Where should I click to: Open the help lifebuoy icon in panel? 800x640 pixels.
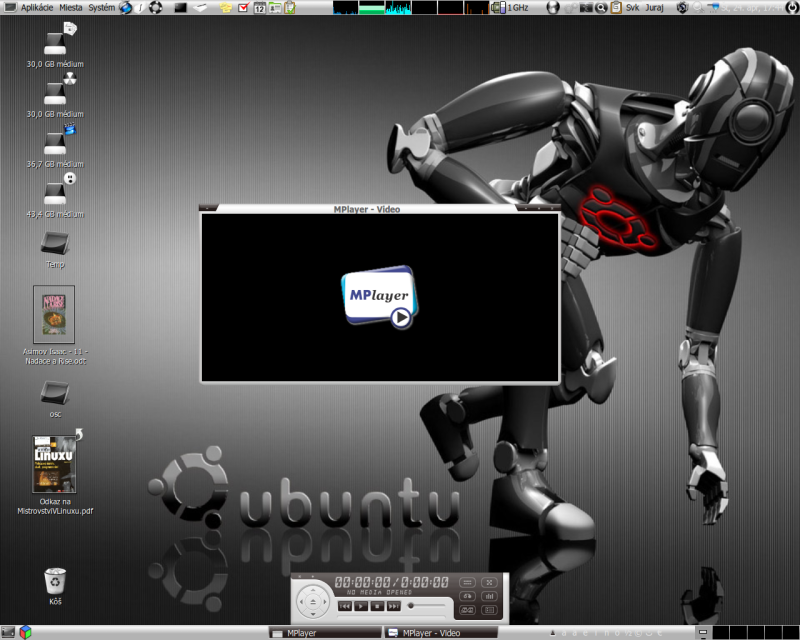[156, 8]
